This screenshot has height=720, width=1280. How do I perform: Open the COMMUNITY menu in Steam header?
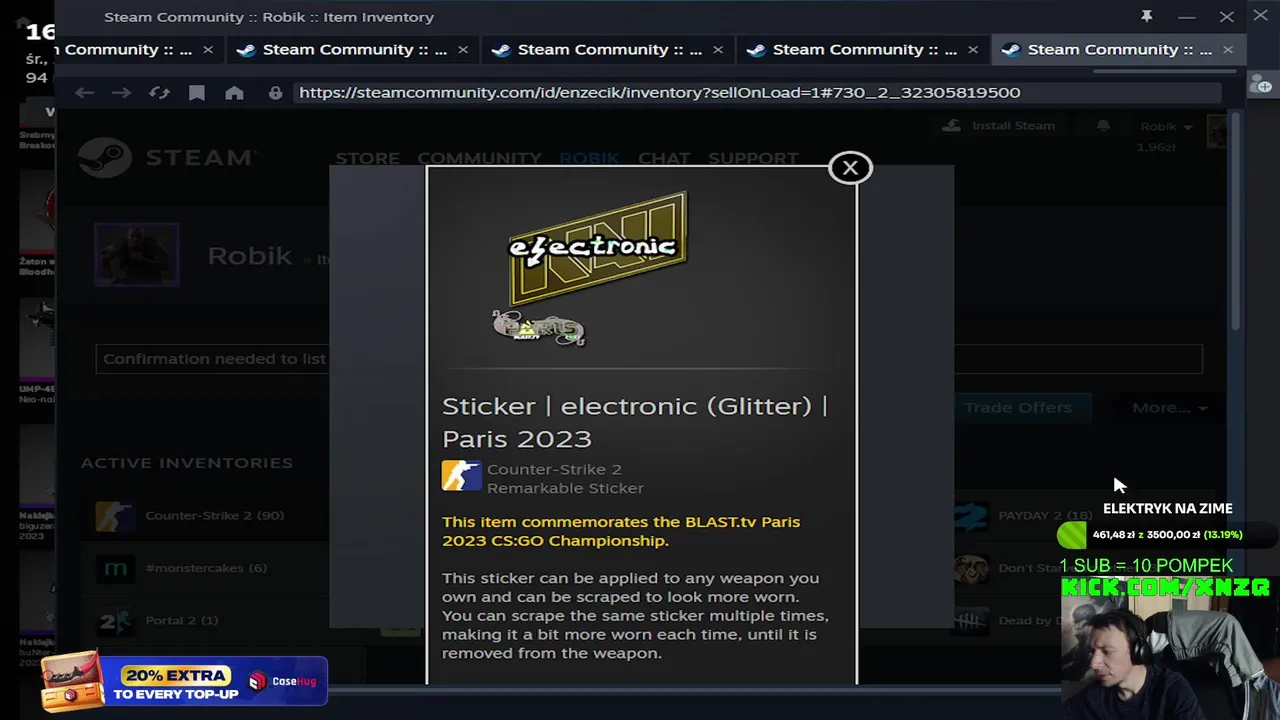(x=479, y=158)
